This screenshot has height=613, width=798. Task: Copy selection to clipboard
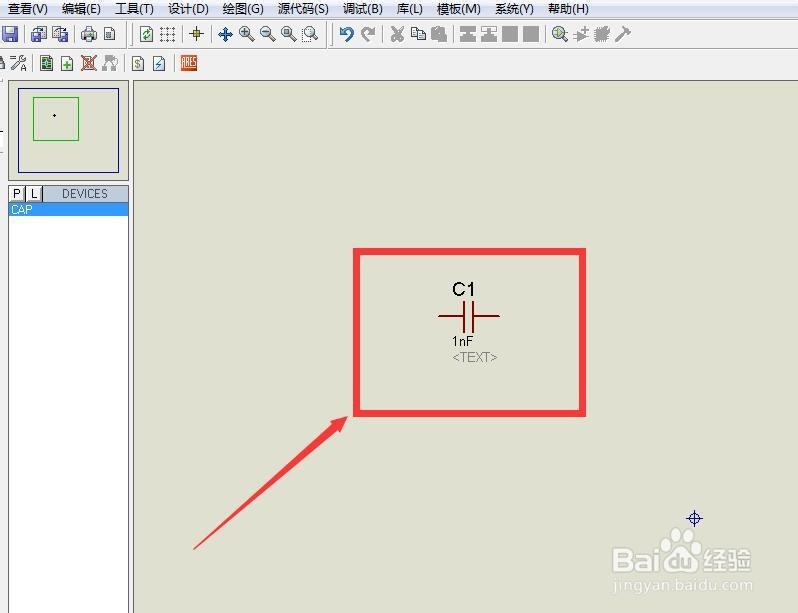(418, 35)
